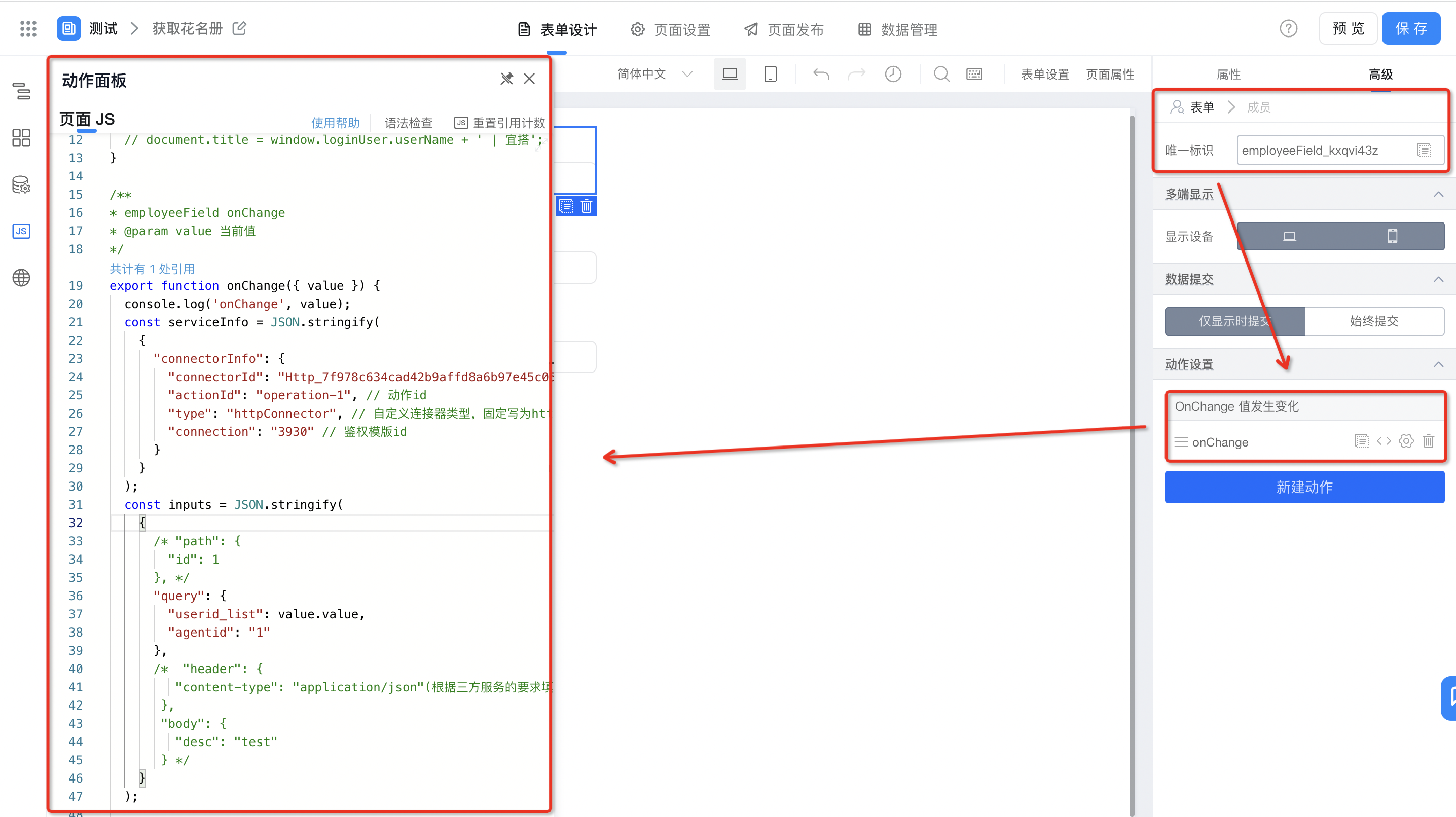The height and width of the screenshot is (817, 1456).
Task: Open the outline tree sidebar icon
Action: click(21, 91)
